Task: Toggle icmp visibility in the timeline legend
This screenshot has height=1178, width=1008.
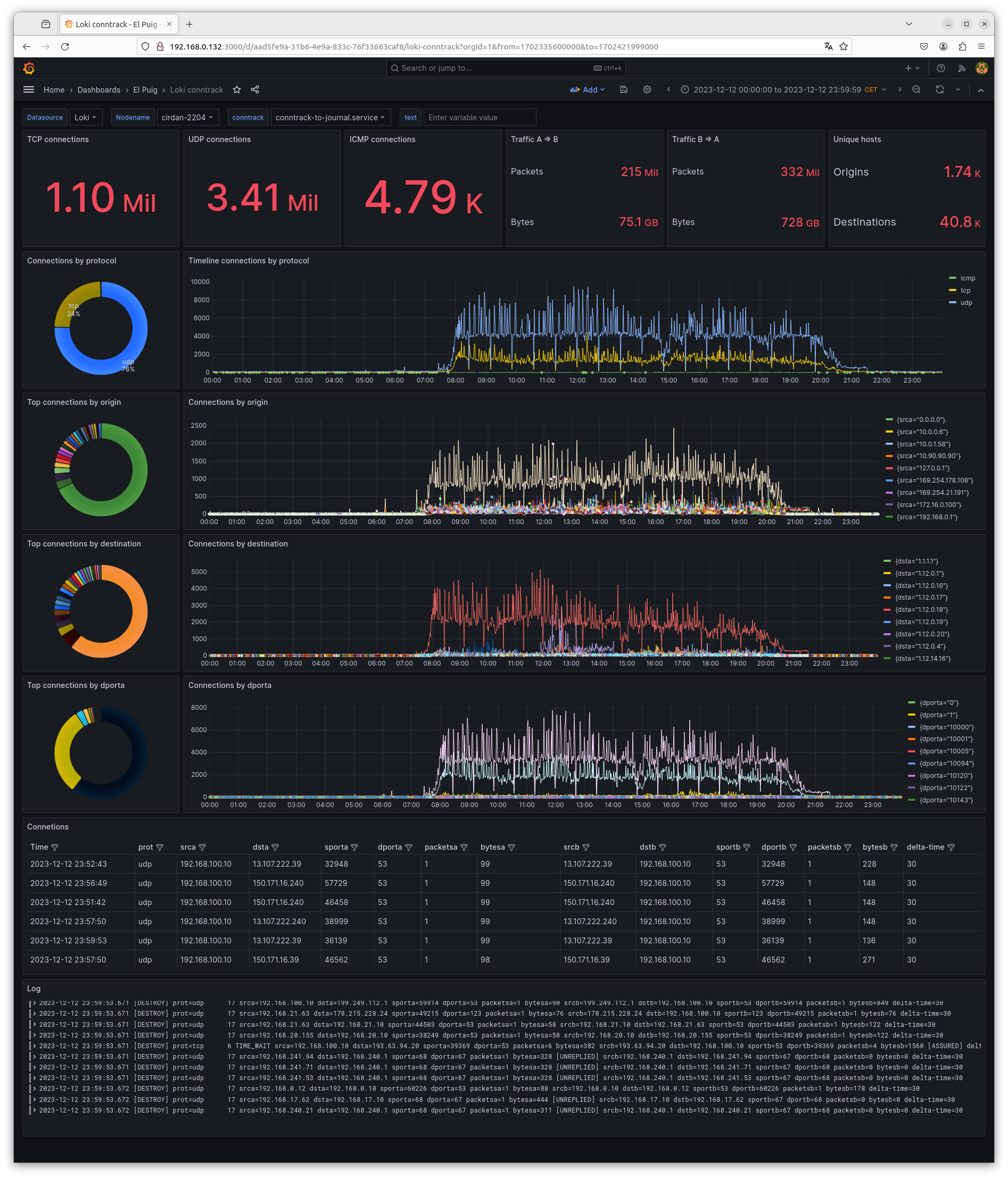Action: (x=966, y=278)
